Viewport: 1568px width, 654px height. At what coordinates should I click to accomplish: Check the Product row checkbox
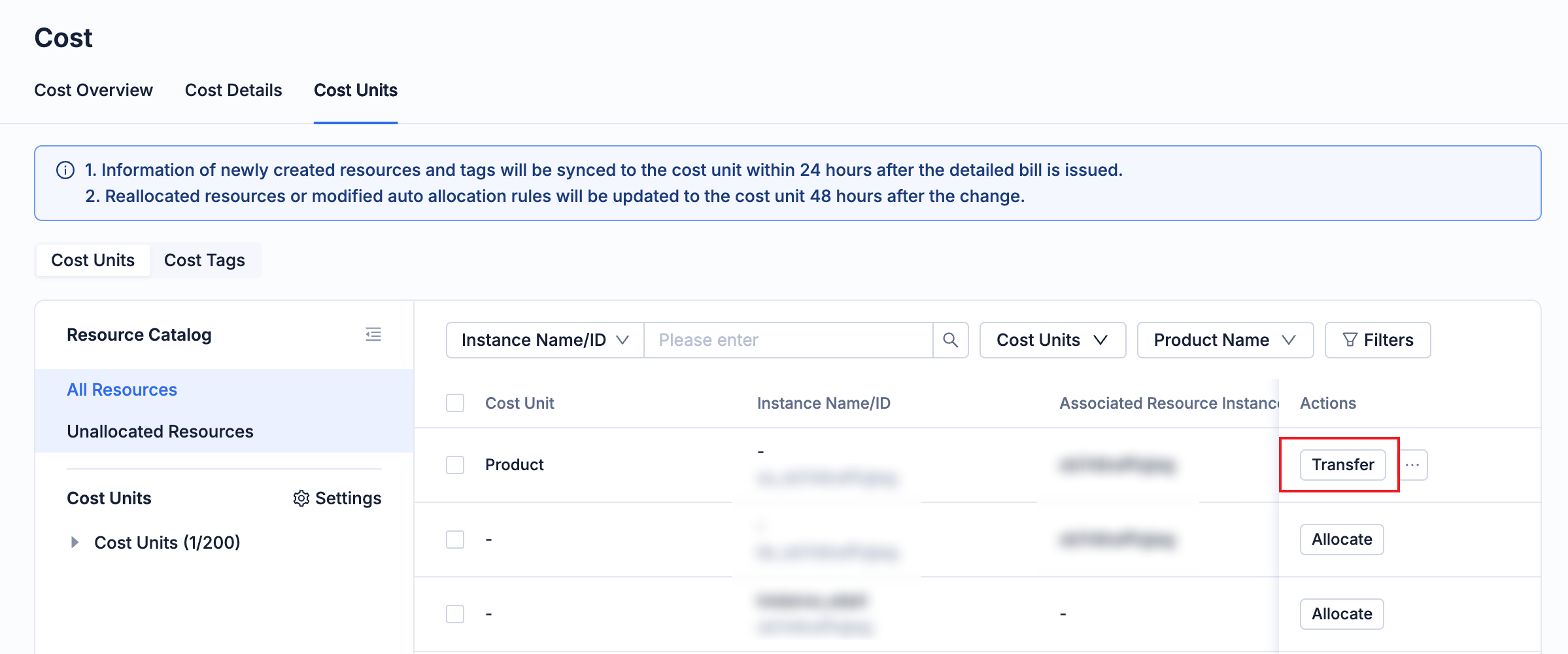pyautogui.click(x=455, y=465)
